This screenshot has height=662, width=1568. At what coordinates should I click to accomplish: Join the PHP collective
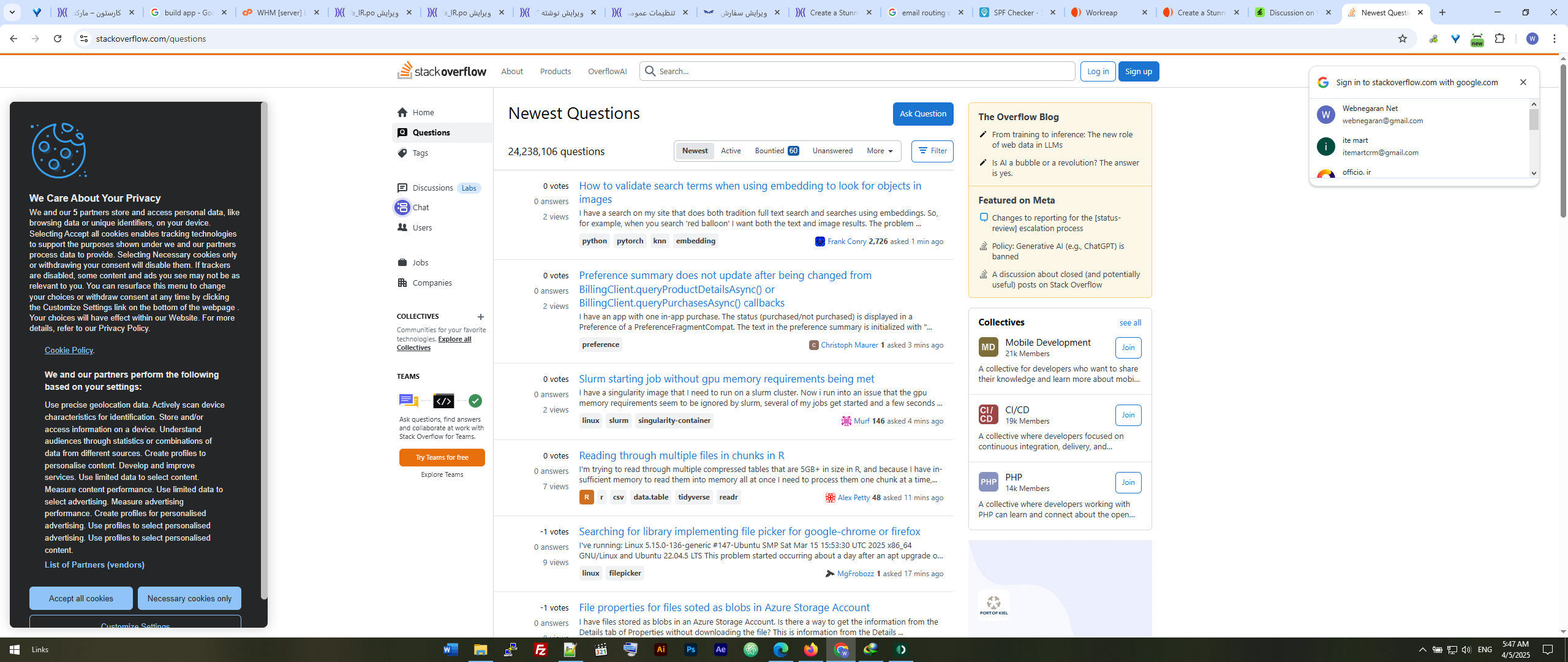1128,482
